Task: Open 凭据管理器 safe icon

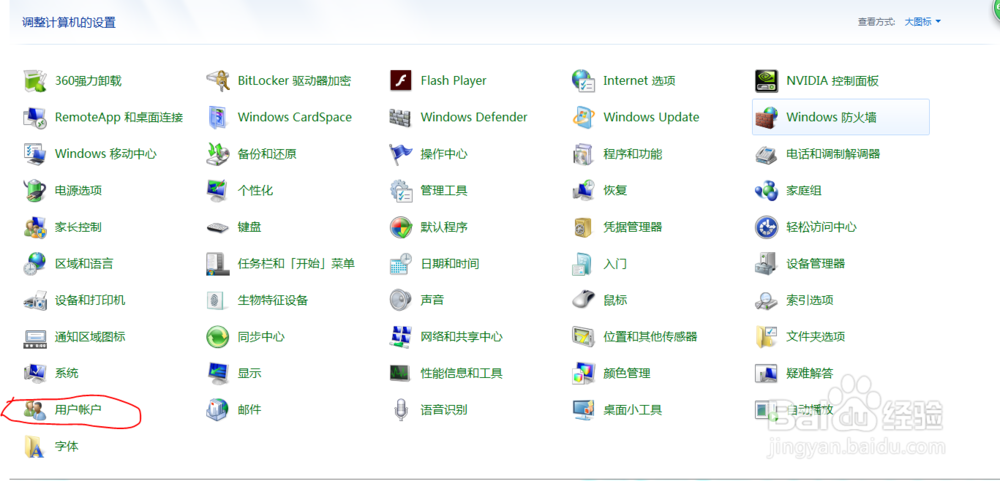Action: click(583, 227)
